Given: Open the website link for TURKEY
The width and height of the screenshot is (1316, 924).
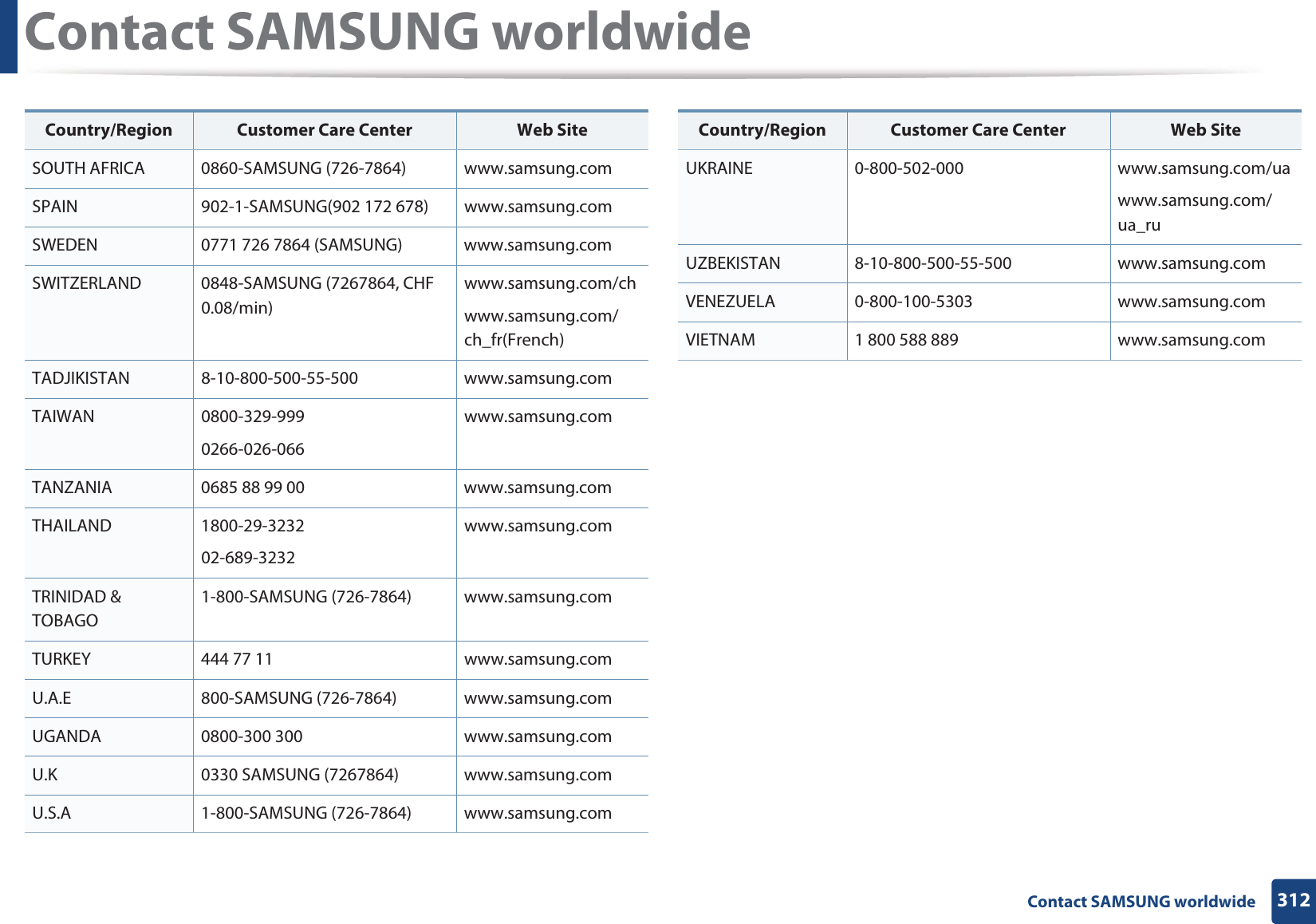Looking at the screenshot, I should 538,660.
